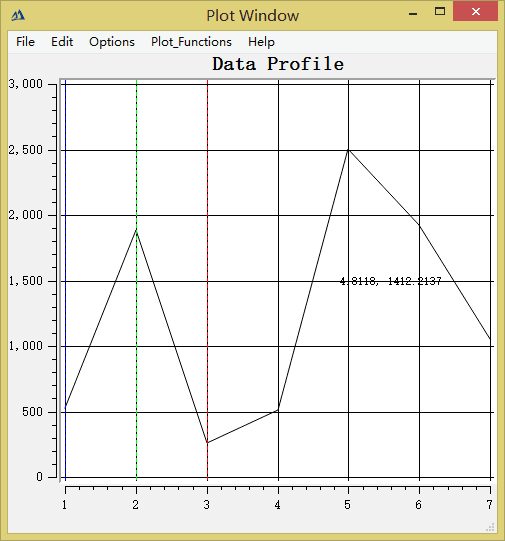Click the profile peak at x equals 5
Screen dimensions: 505x541
pyautogui.click(x=348, y=150)
